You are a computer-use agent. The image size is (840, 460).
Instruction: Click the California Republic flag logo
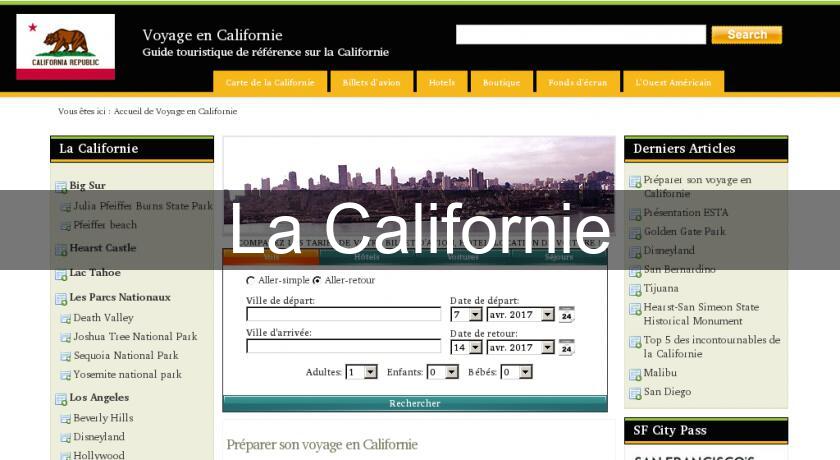(66, 47)
